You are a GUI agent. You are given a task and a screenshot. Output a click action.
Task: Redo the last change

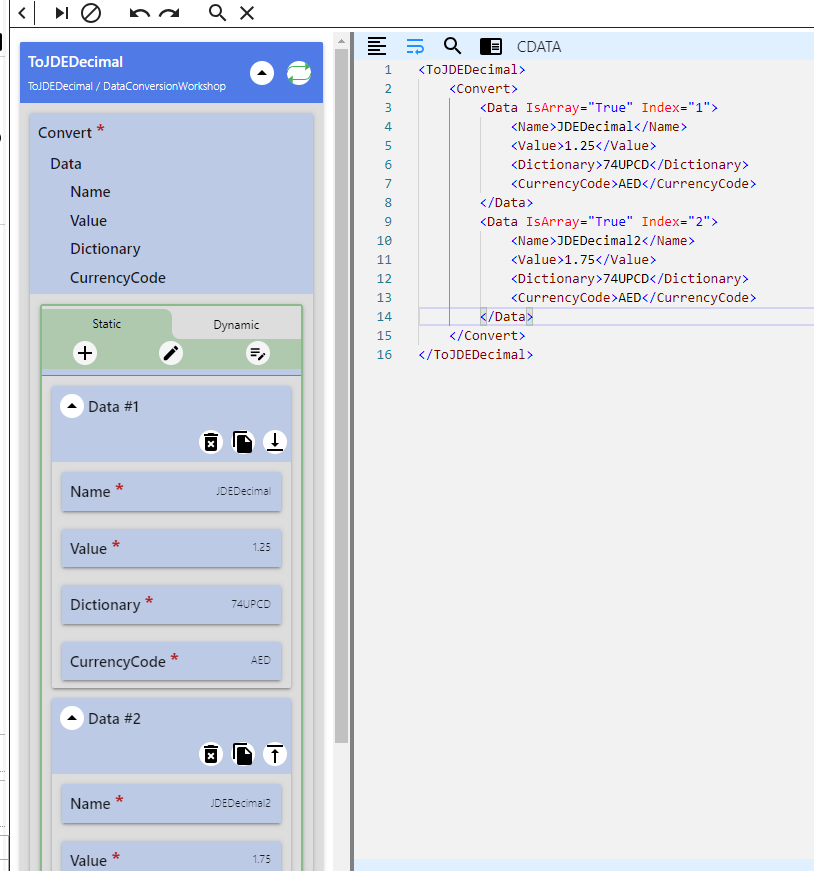tap(169, 13)
